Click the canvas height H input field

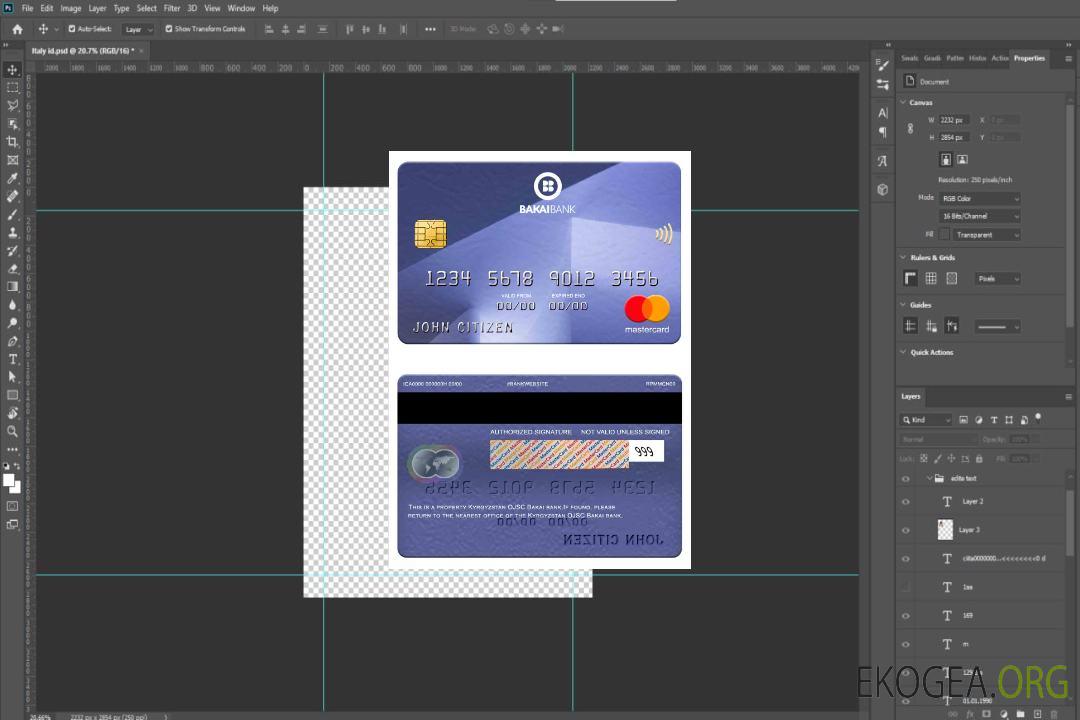(954, 137)
